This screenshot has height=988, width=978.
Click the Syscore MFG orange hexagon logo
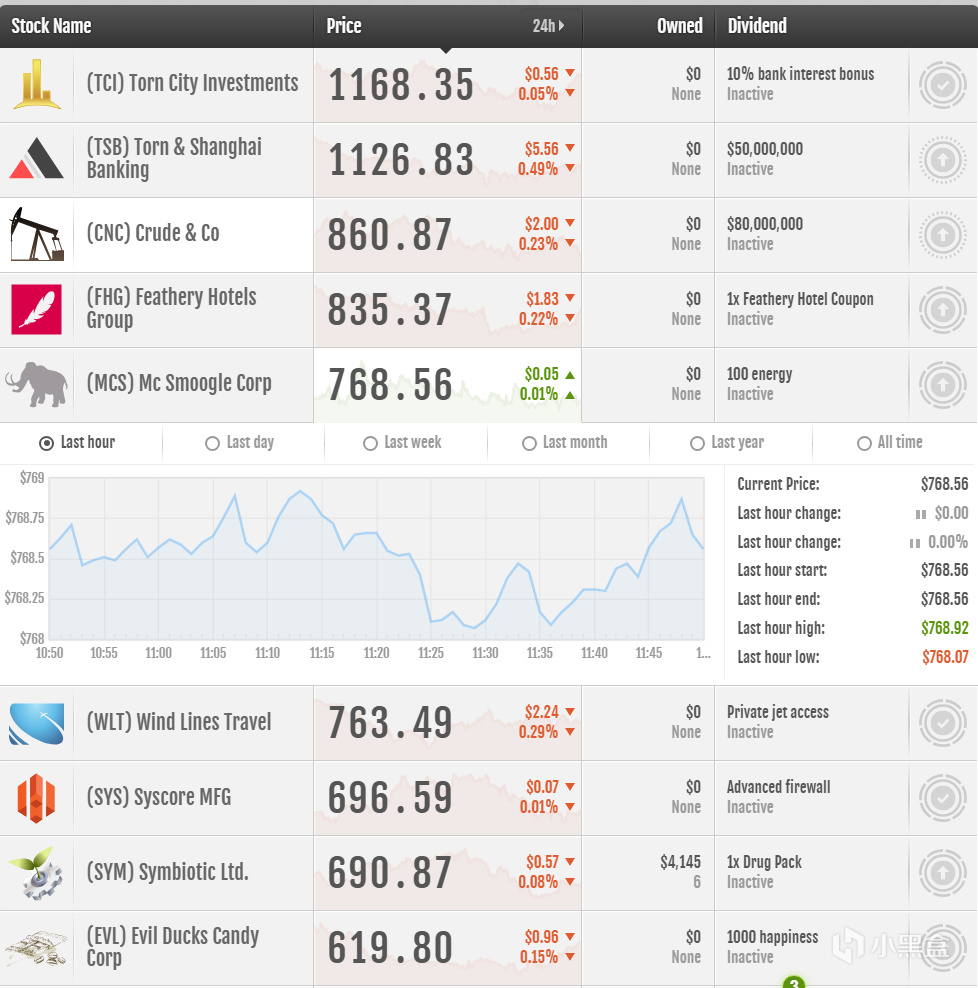[37, 798]
